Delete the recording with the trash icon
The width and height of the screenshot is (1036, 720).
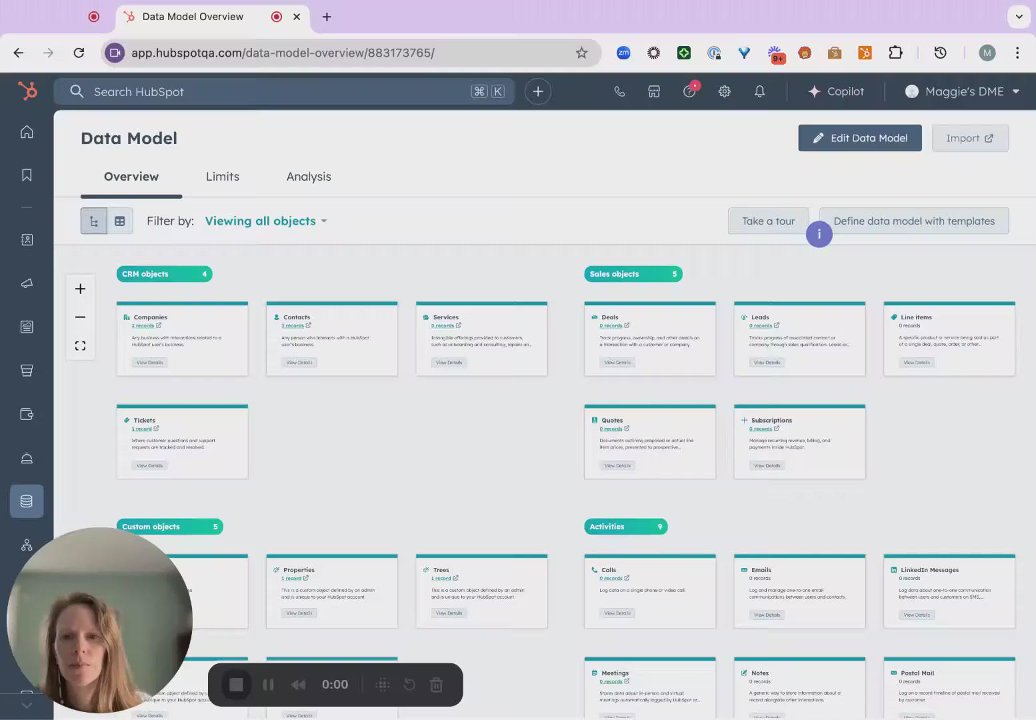point(436,685)
